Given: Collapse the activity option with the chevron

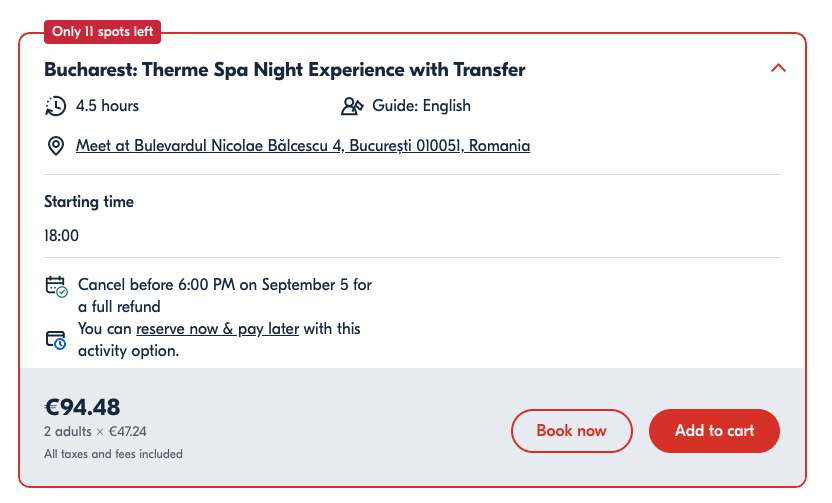Looking at the screenshot, I should [778, 68].
